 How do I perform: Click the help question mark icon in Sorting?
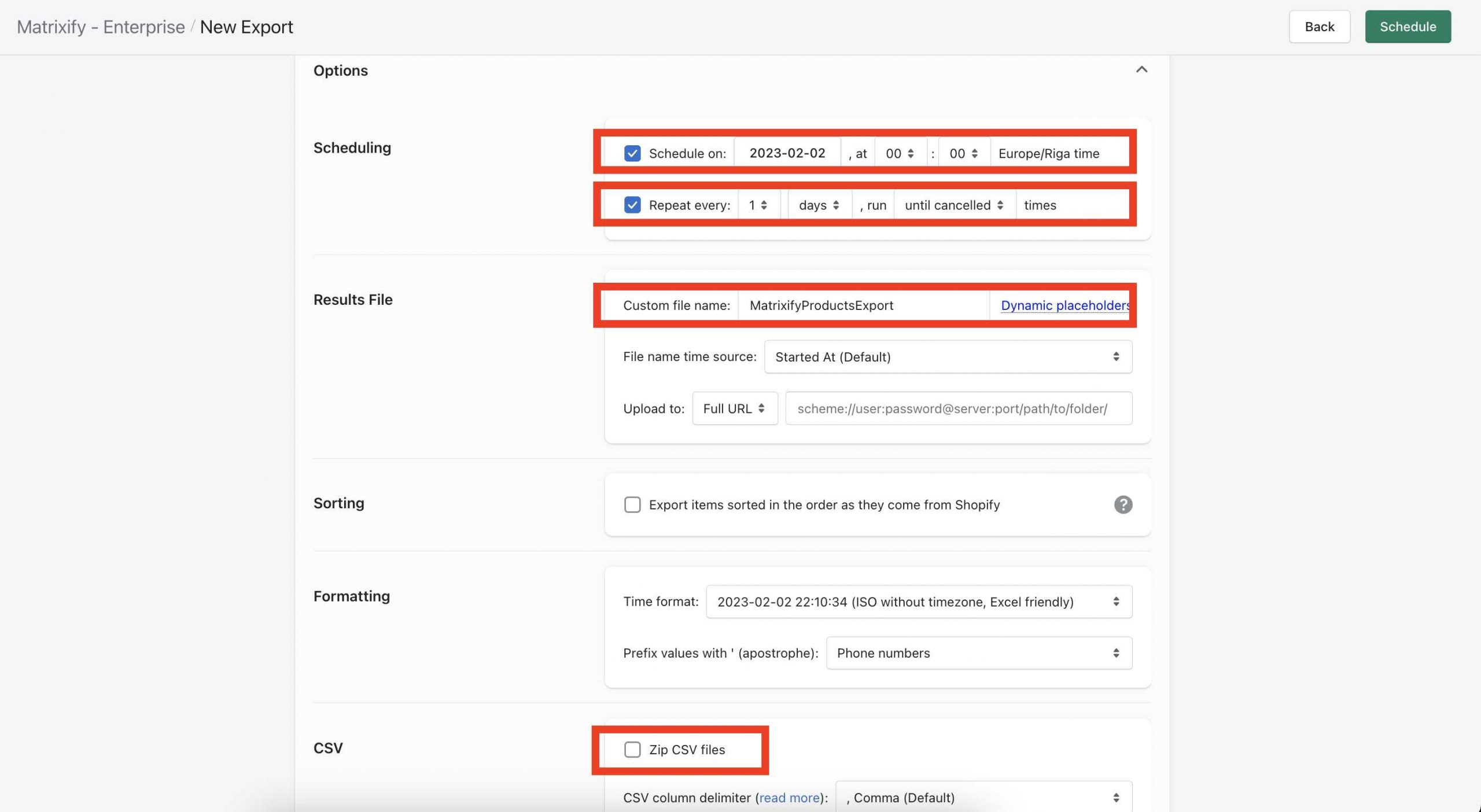(1123, 504)
